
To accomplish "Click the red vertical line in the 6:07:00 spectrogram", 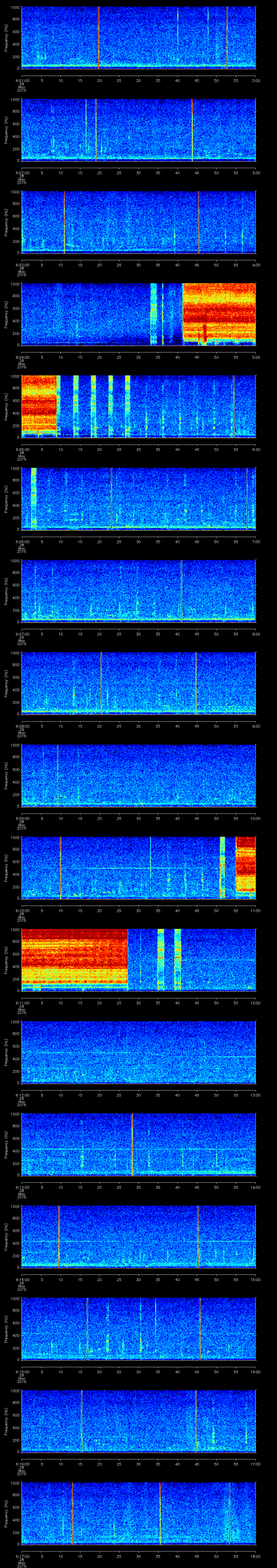I will (182, 590).
